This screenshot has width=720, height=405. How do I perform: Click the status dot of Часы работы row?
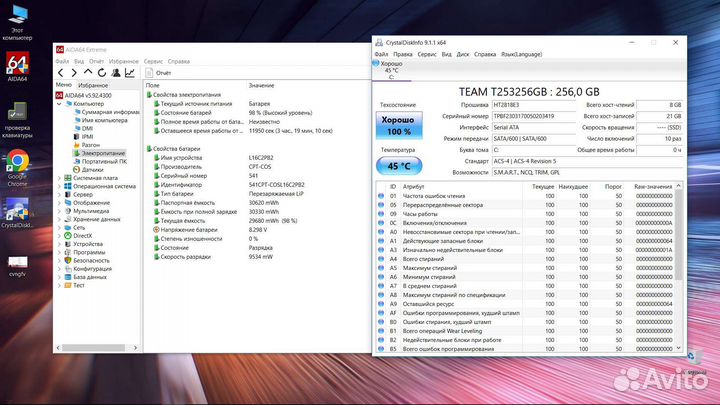click(381, 214)
